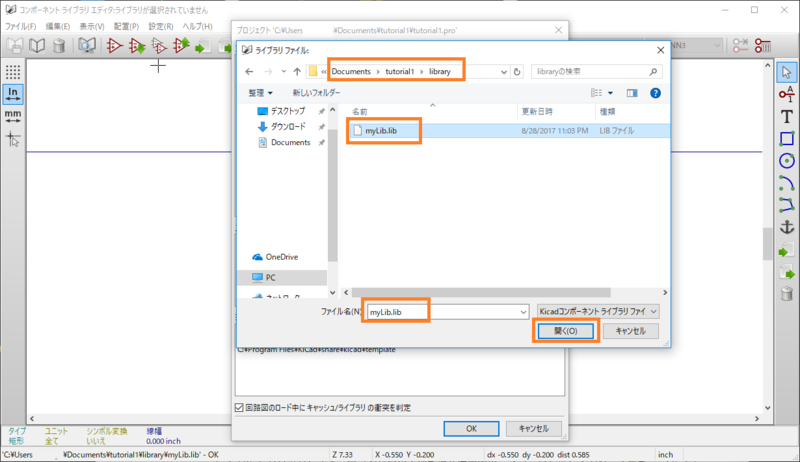Click the create new component icon
800x462 pixels.
114,46
